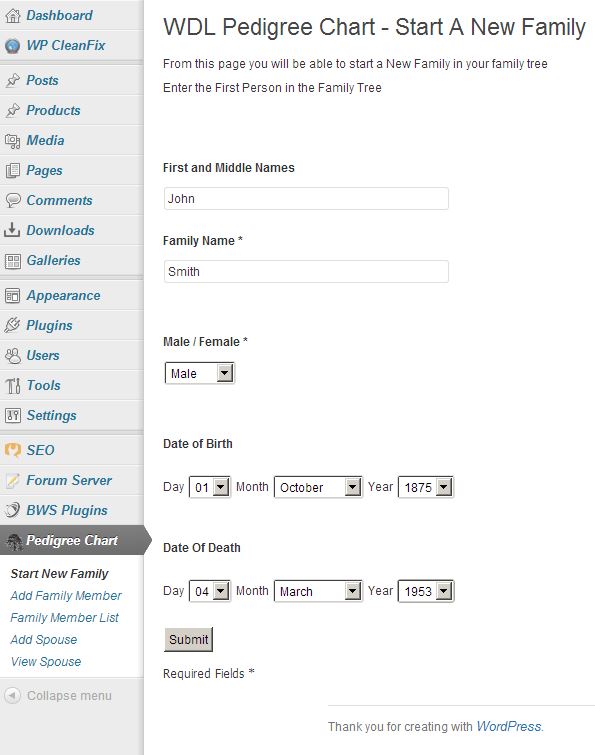Open the death Year dropdown showing 1953
The height and width of the screenshot is (755, 595).
(426, 591)
